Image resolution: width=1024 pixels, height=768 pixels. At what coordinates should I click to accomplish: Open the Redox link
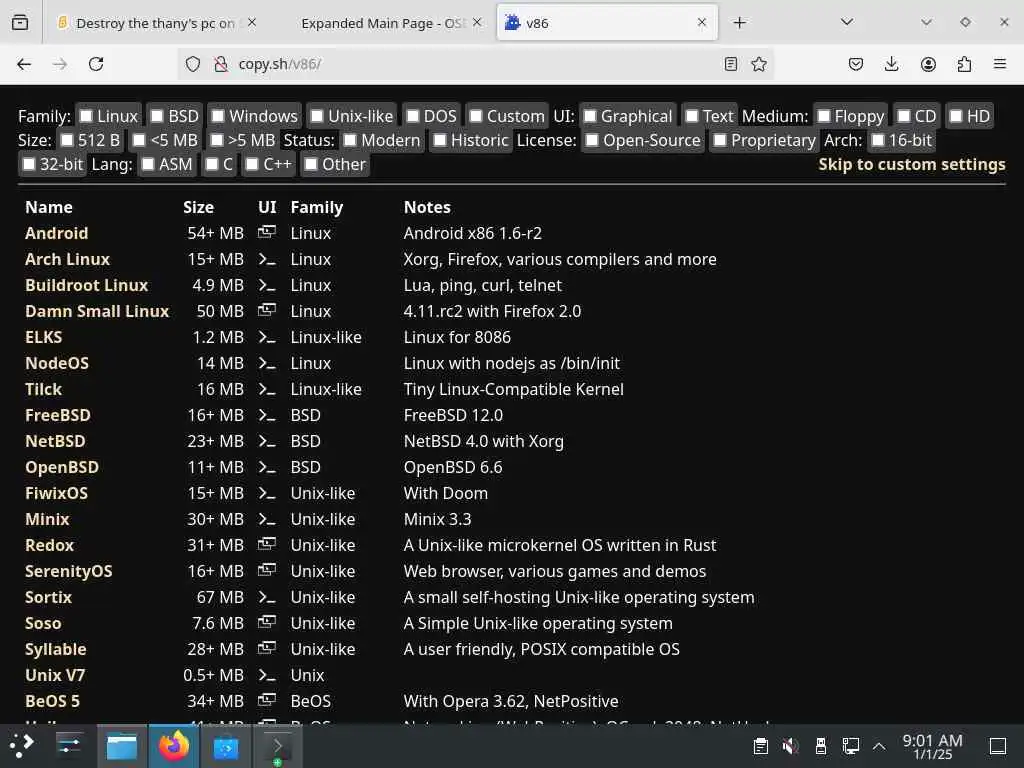(50, 545)
